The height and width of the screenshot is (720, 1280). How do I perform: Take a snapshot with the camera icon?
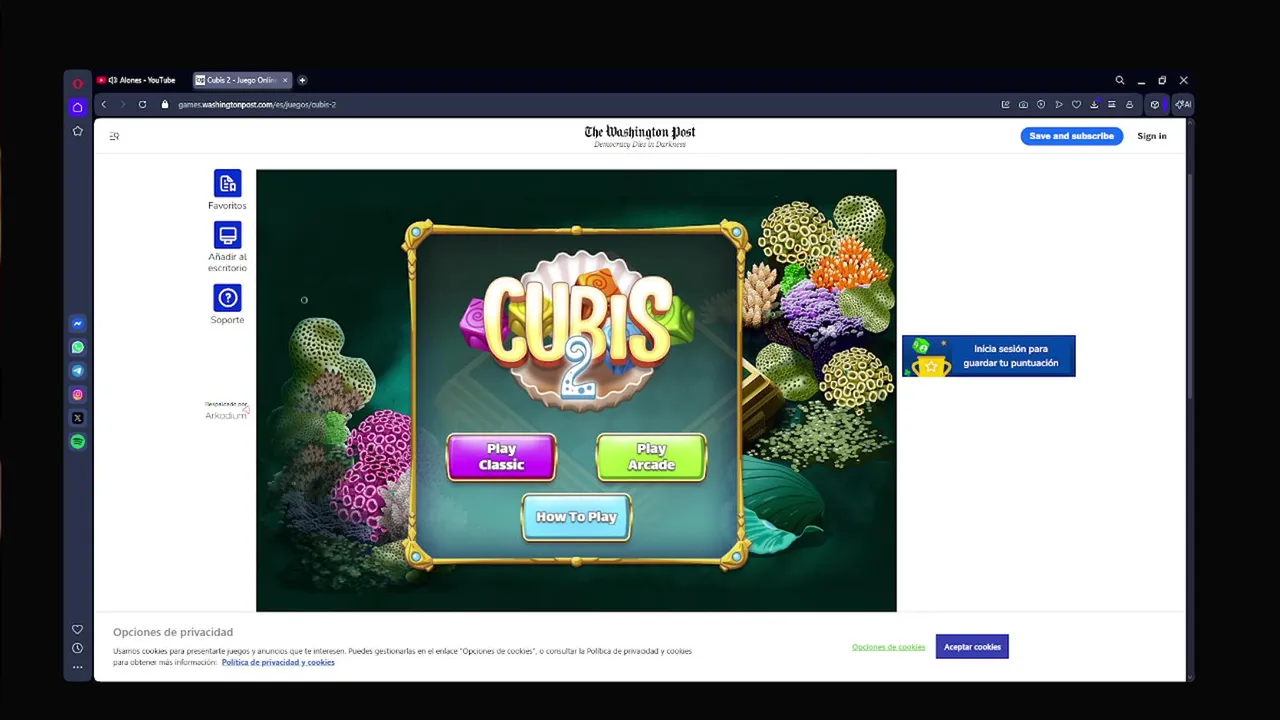(x=1023, y=104)
